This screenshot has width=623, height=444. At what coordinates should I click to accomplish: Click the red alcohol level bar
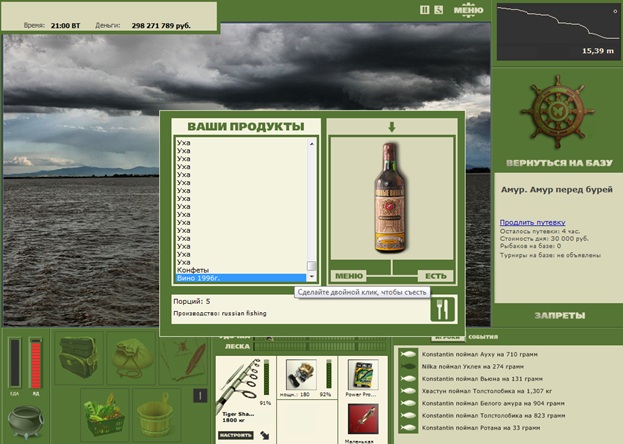coord(36,363)
